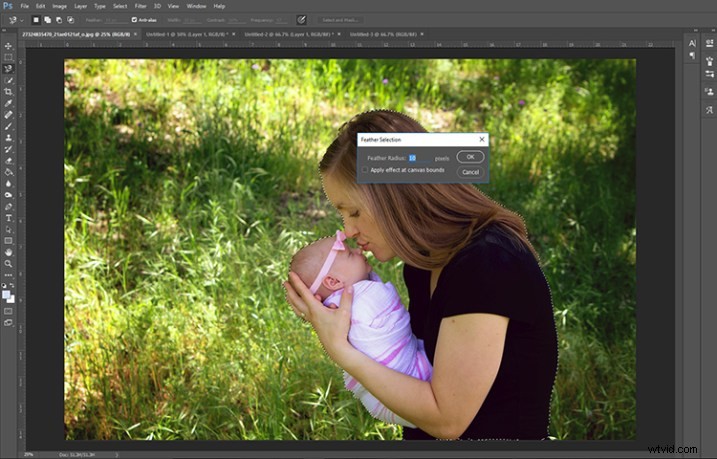The width and height of the screenshot is (717, 459).
Task: Choose Add to selection mode
Action: (x=47, y=20)
